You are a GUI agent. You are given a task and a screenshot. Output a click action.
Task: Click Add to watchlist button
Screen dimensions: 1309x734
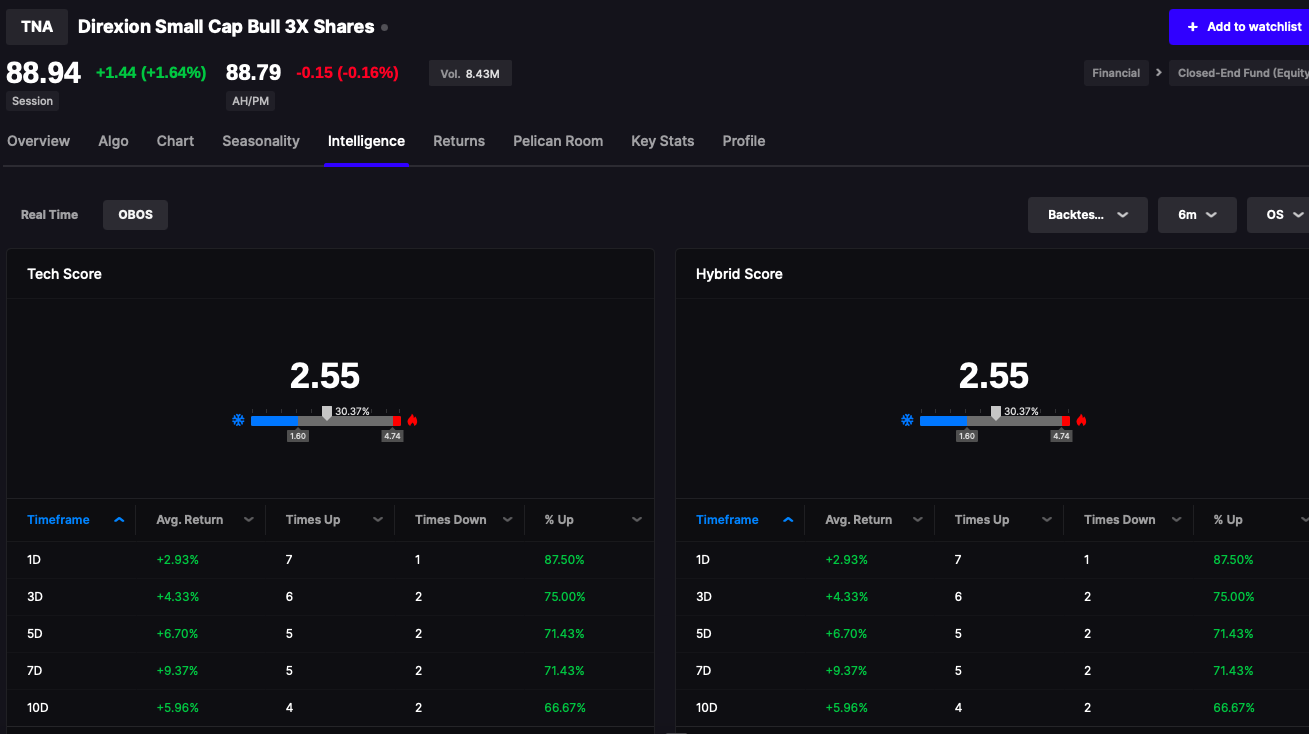click(x=1239, y=27)
